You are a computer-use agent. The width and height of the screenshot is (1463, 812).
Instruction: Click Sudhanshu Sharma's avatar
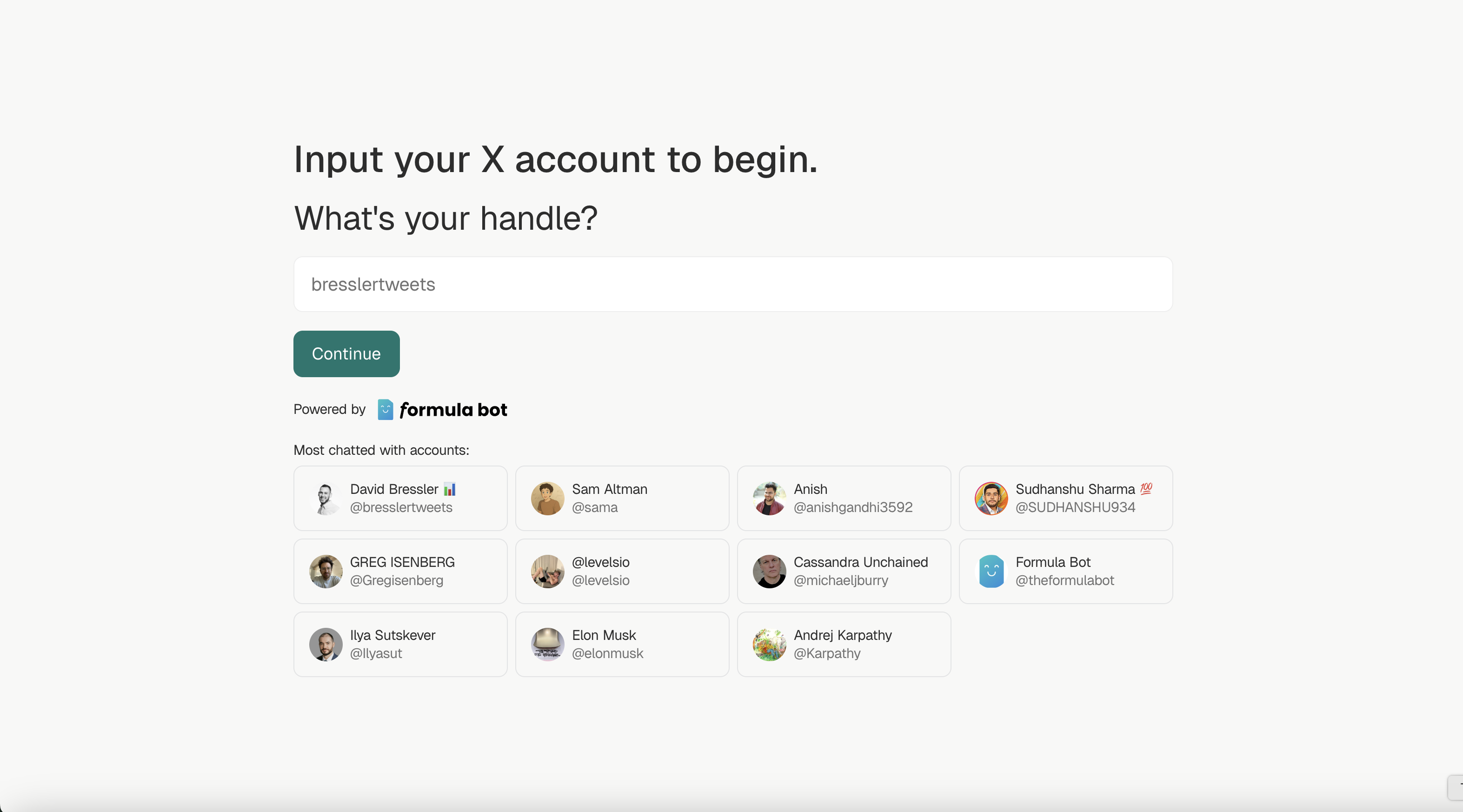pos(991,499)
